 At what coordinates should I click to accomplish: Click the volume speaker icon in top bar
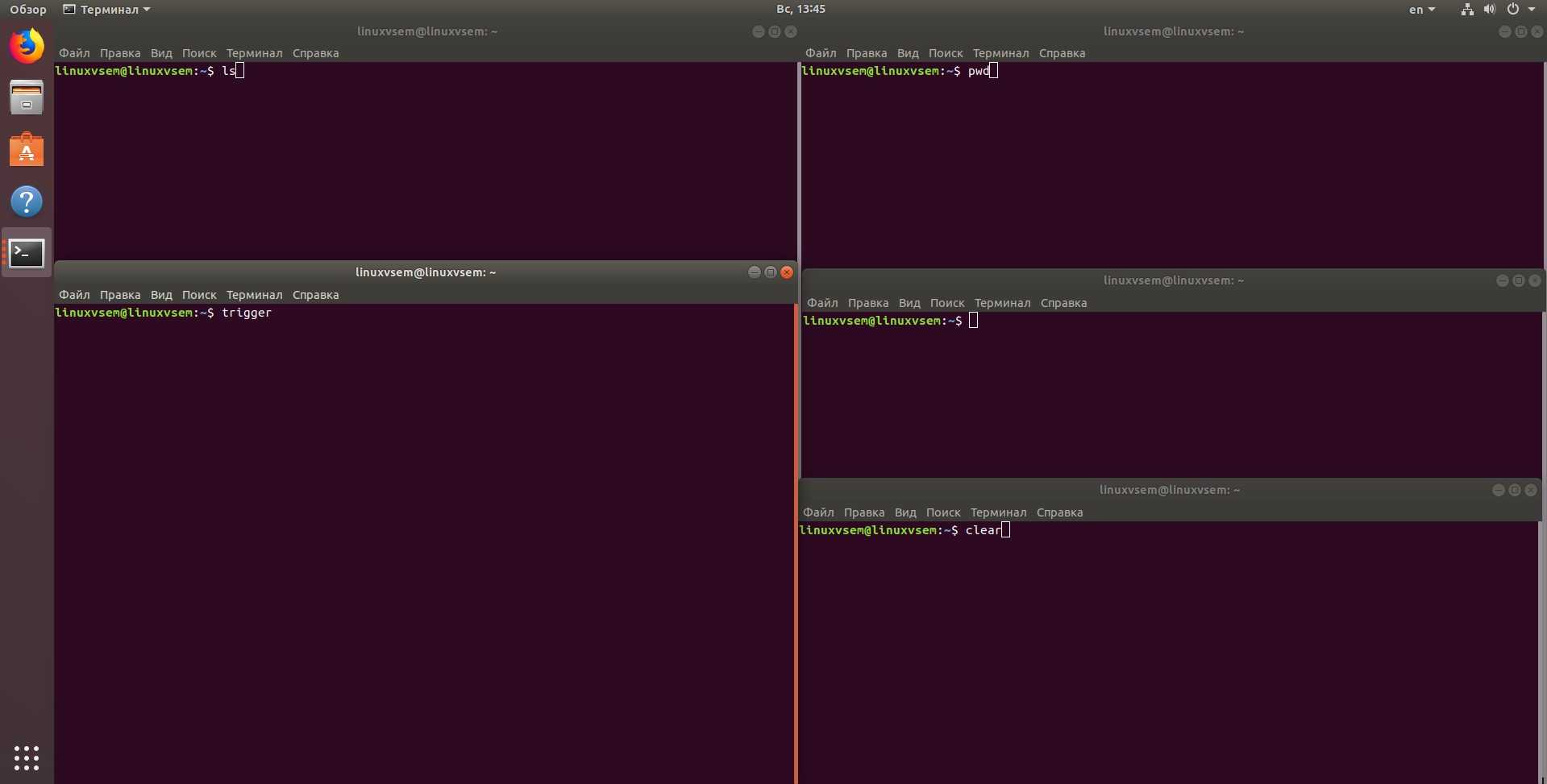pyautogui.click(x=1489, y=10)
